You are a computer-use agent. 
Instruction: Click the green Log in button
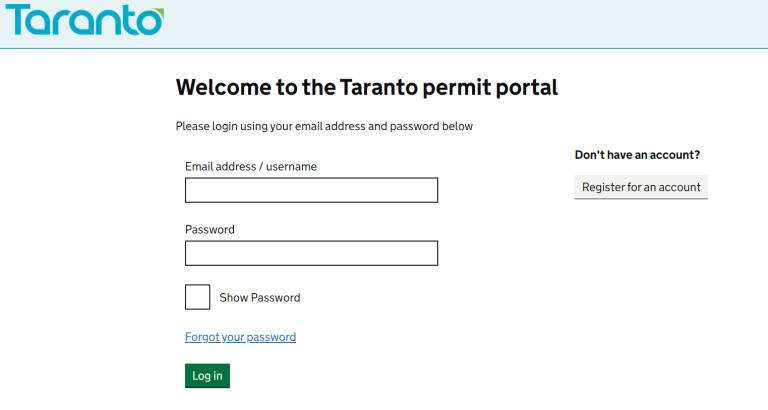click(207, 376)
